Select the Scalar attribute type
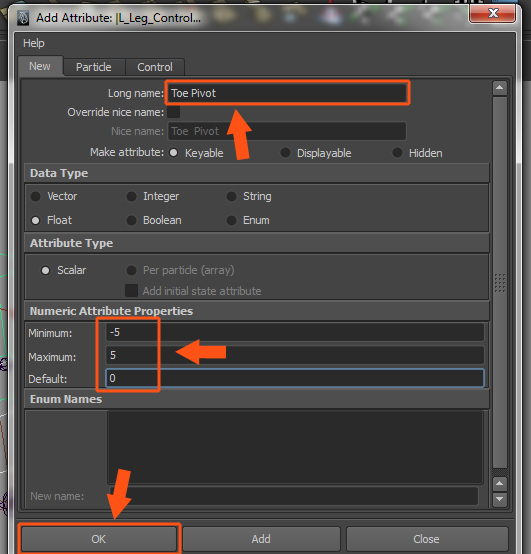Screen dimensions: 531x554 [x=45, y=270]
